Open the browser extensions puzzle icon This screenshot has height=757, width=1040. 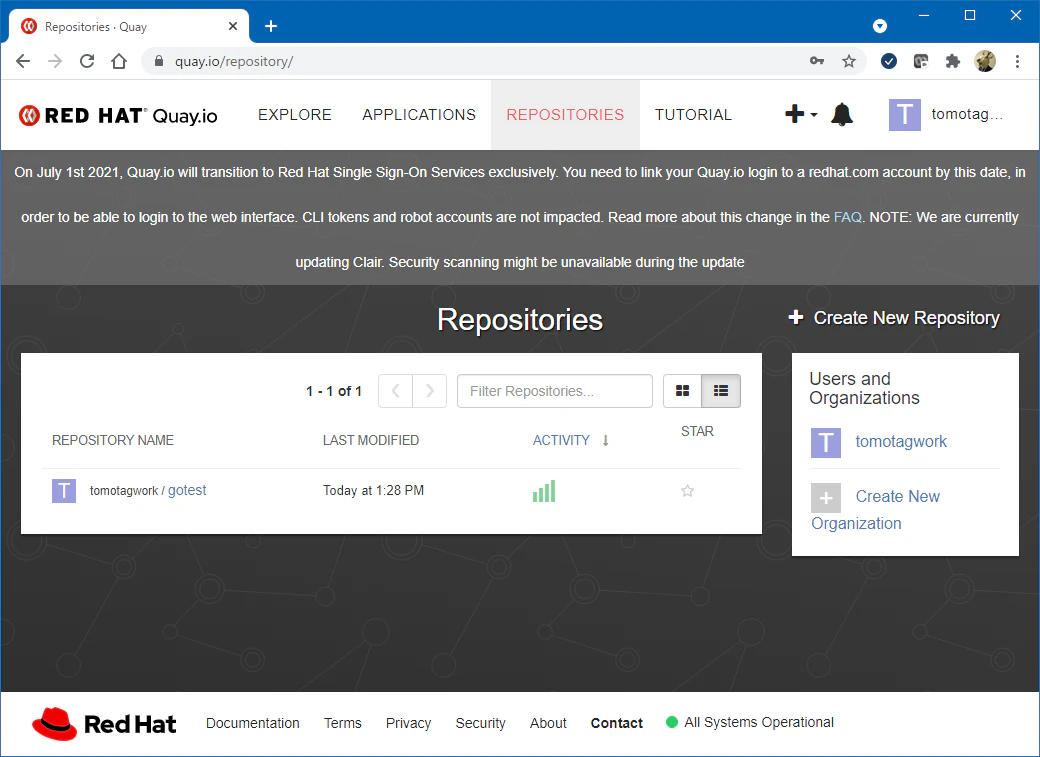[952, 61]
